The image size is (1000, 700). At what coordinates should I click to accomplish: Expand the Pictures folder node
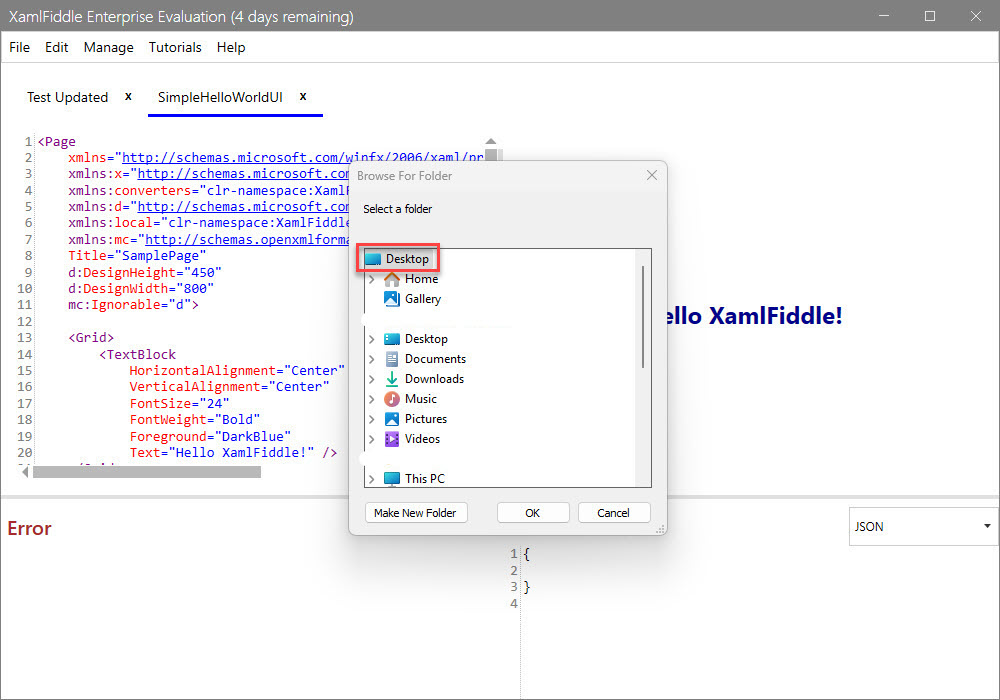coord(372,419)
